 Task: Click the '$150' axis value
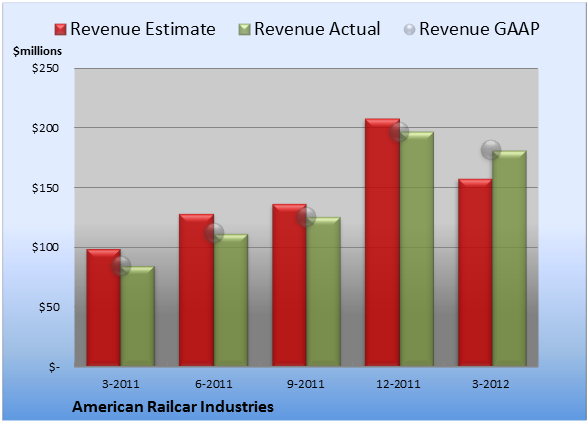(45, 188)
